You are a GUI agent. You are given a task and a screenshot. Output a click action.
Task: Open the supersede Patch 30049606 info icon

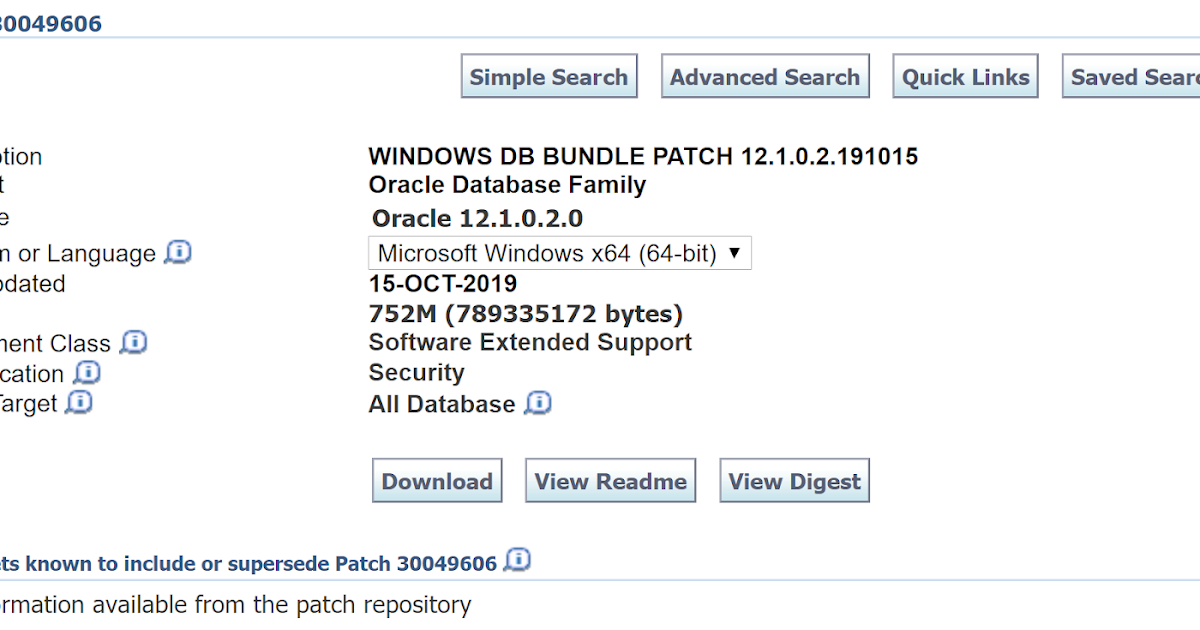518,561
